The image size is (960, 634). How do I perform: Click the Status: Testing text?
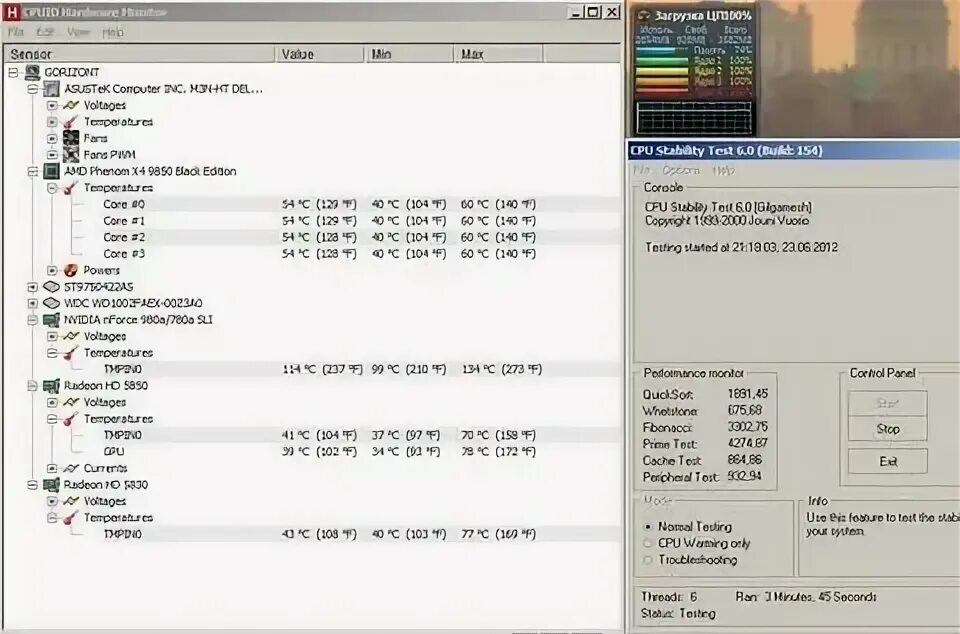(x=678, y=613)
